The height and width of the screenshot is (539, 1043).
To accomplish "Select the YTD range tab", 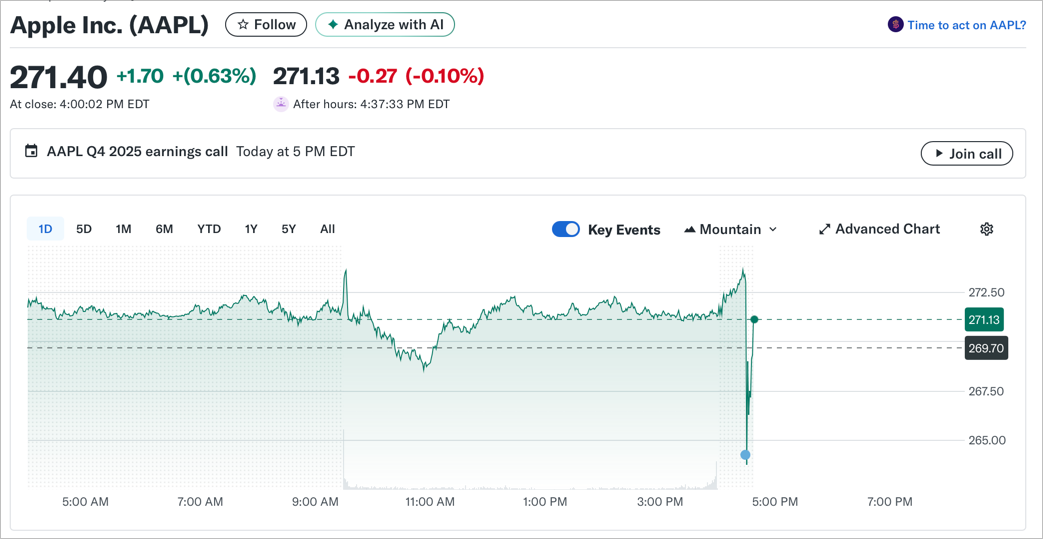I will point(208,229).
